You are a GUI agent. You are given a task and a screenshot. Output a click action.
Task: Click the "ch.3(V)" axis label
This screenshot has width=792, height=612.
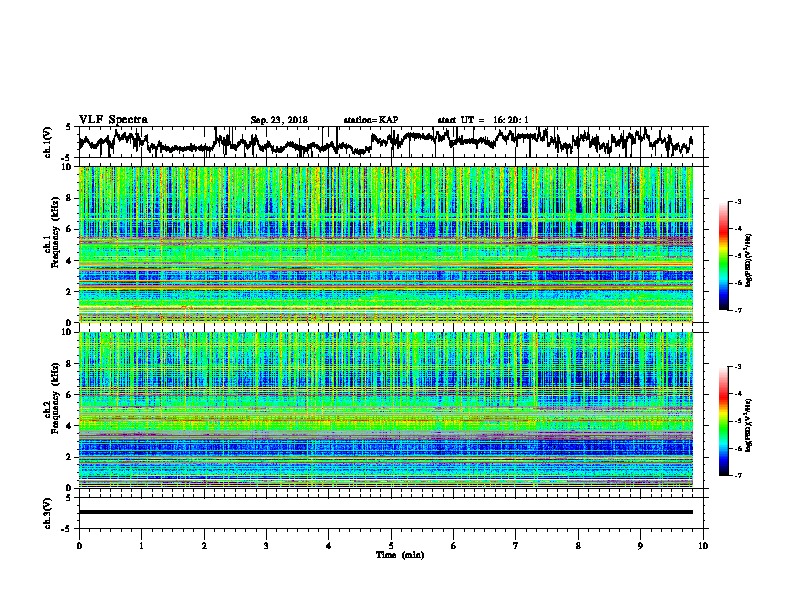click(x=48, y=513)
